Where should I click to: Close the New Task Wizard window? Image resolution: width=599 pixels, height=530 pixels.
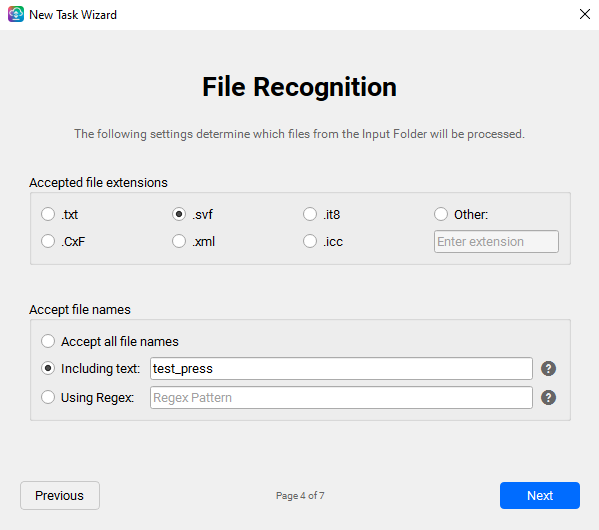click(584, 15)
